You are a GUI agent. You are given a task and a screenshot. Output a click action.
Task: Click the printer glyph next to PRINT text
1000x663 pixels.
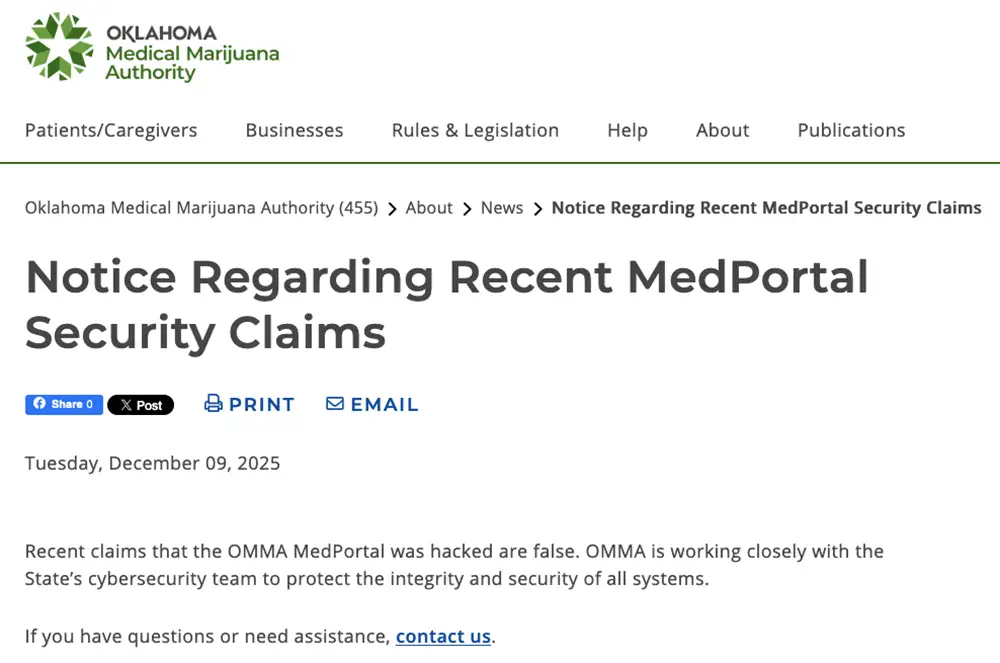coord(213,403)
